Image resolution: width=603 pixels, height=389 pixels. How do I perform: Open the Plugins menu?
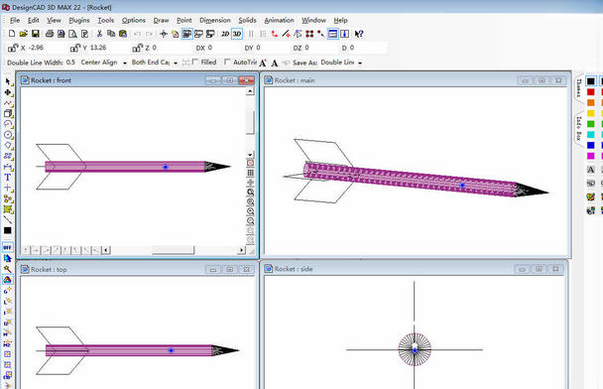point(79,20)
